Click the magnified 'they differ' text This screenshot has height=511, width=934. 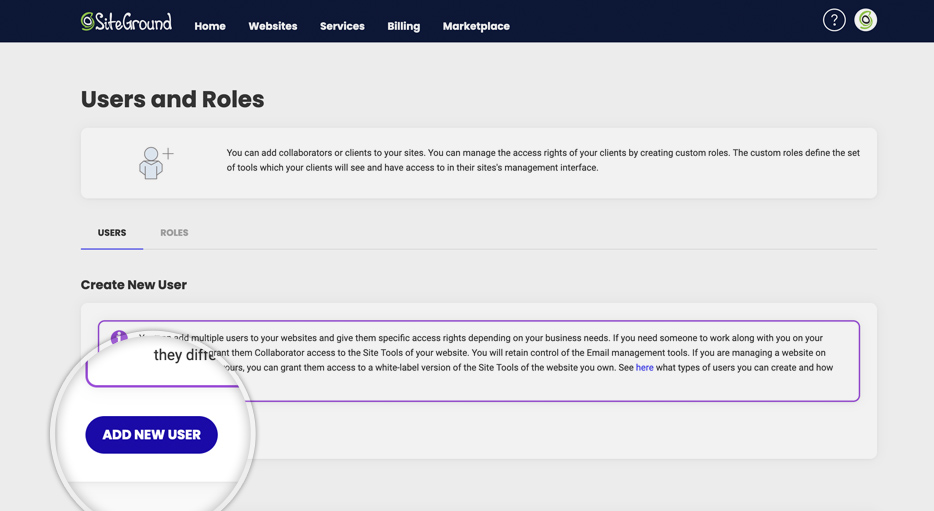point(184,355)
